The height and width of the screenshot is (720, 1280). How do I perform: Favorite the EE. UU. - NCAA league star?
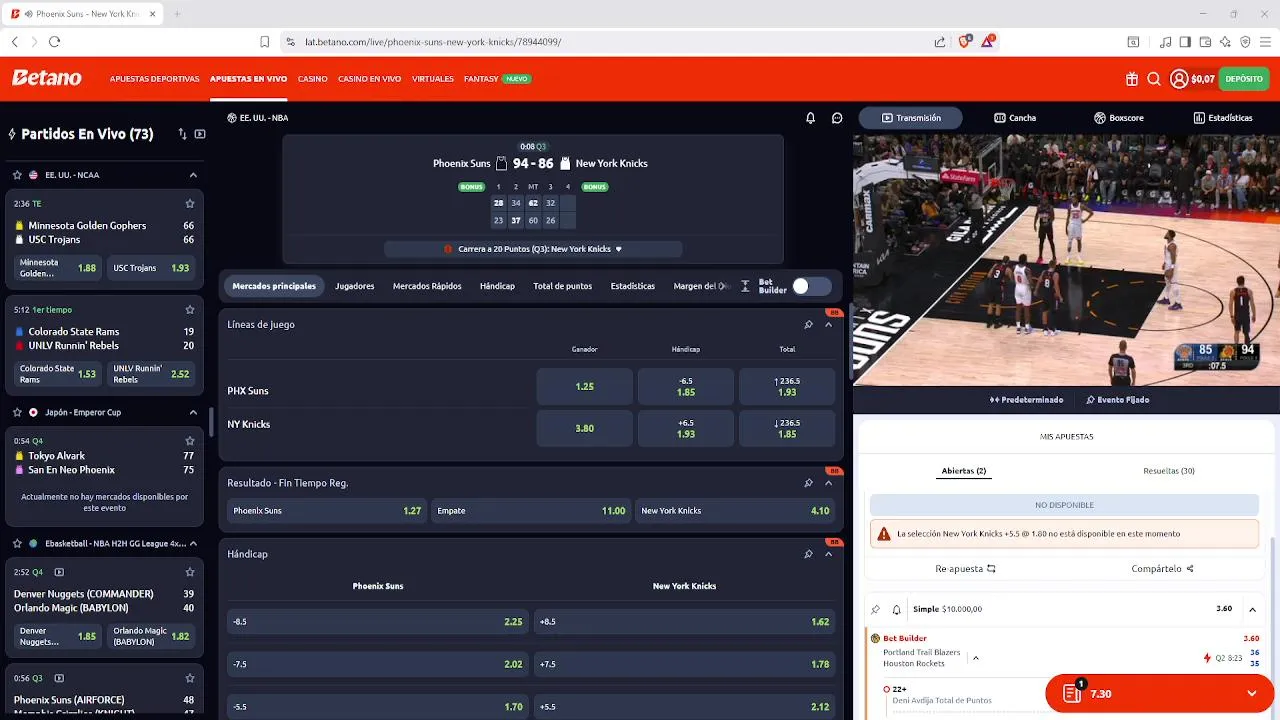click(x=17, y=175)
